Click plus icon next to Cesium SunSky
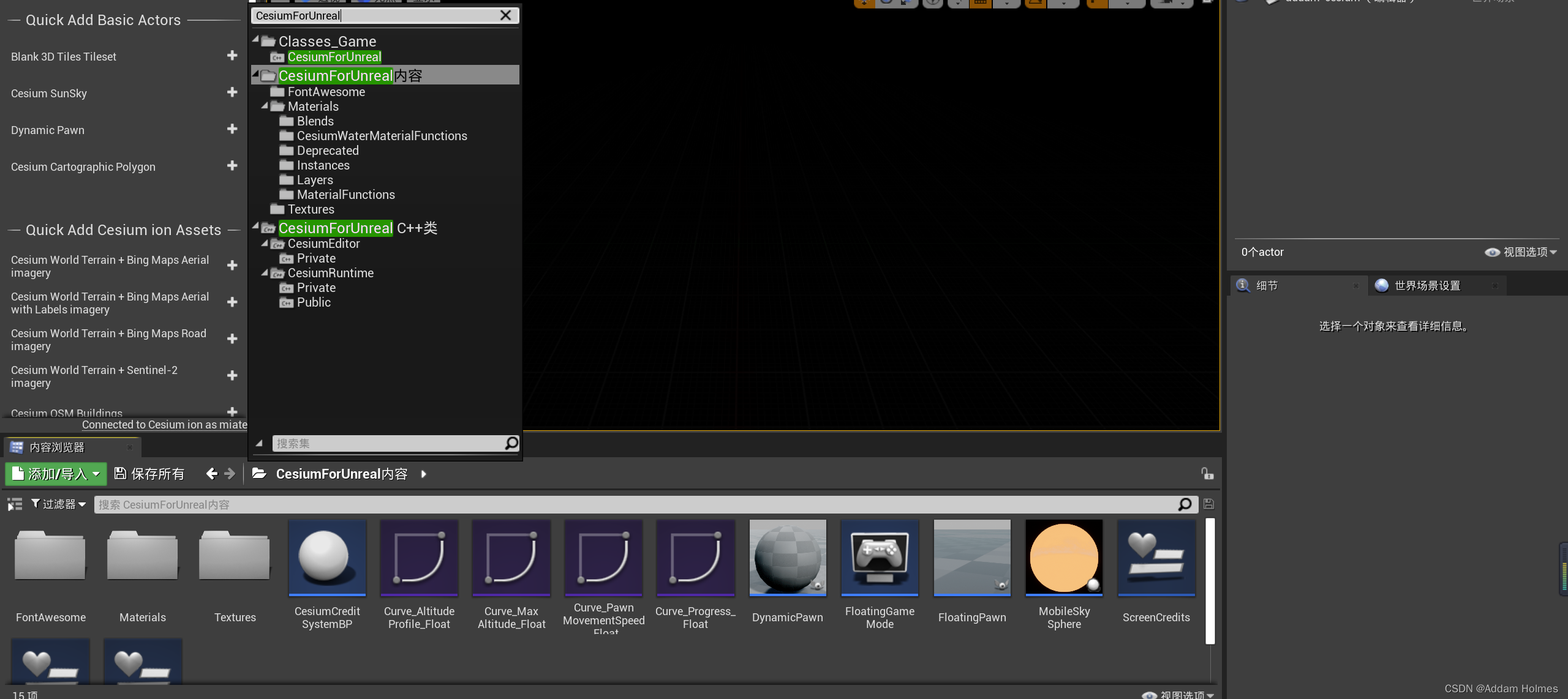1568x699 pixels. coord(232,92)
